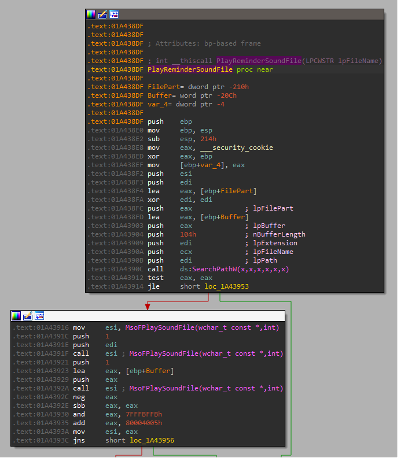Image resolution: width=398 pixels, height=458 pixels.
Task: Click the edit pencil icon in MsoFPlaySoundFile node
Action: coord(27,316)
